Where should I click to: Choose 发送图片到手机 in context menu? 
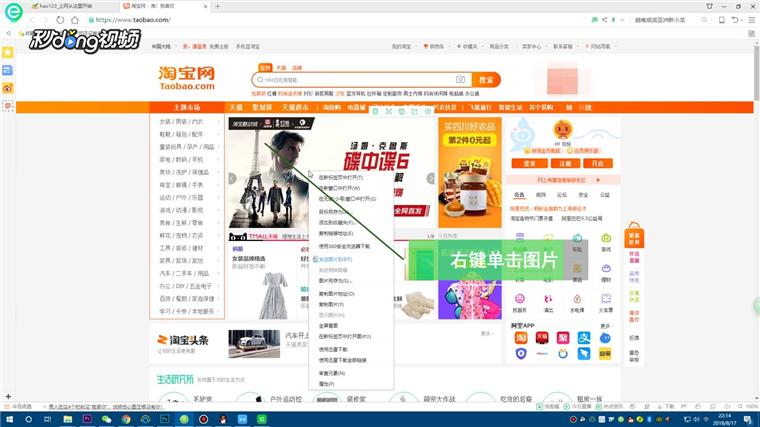[350, 259]
